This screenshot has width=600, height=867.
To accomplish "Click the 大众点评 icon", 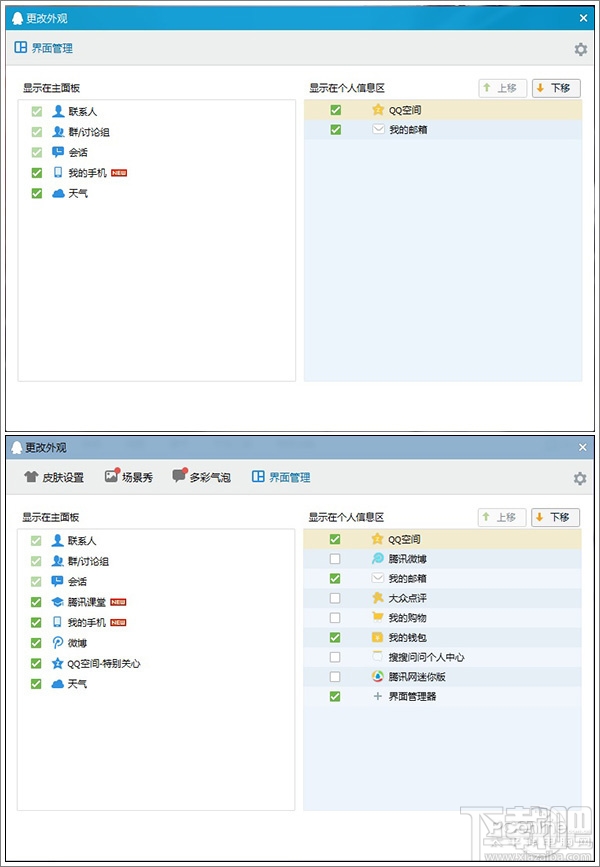I will click(377, 598).
